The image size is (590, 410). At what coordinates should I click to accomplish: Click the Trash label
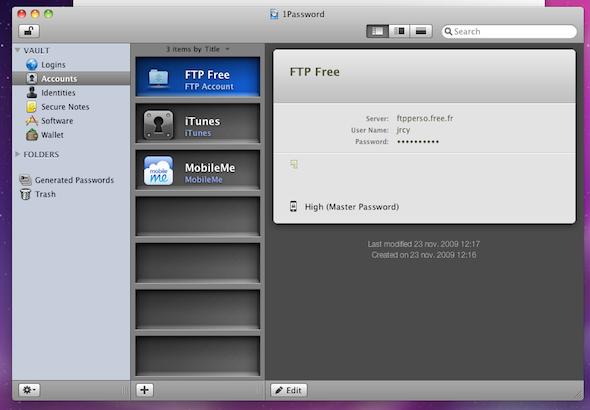[x=45, y=194]
